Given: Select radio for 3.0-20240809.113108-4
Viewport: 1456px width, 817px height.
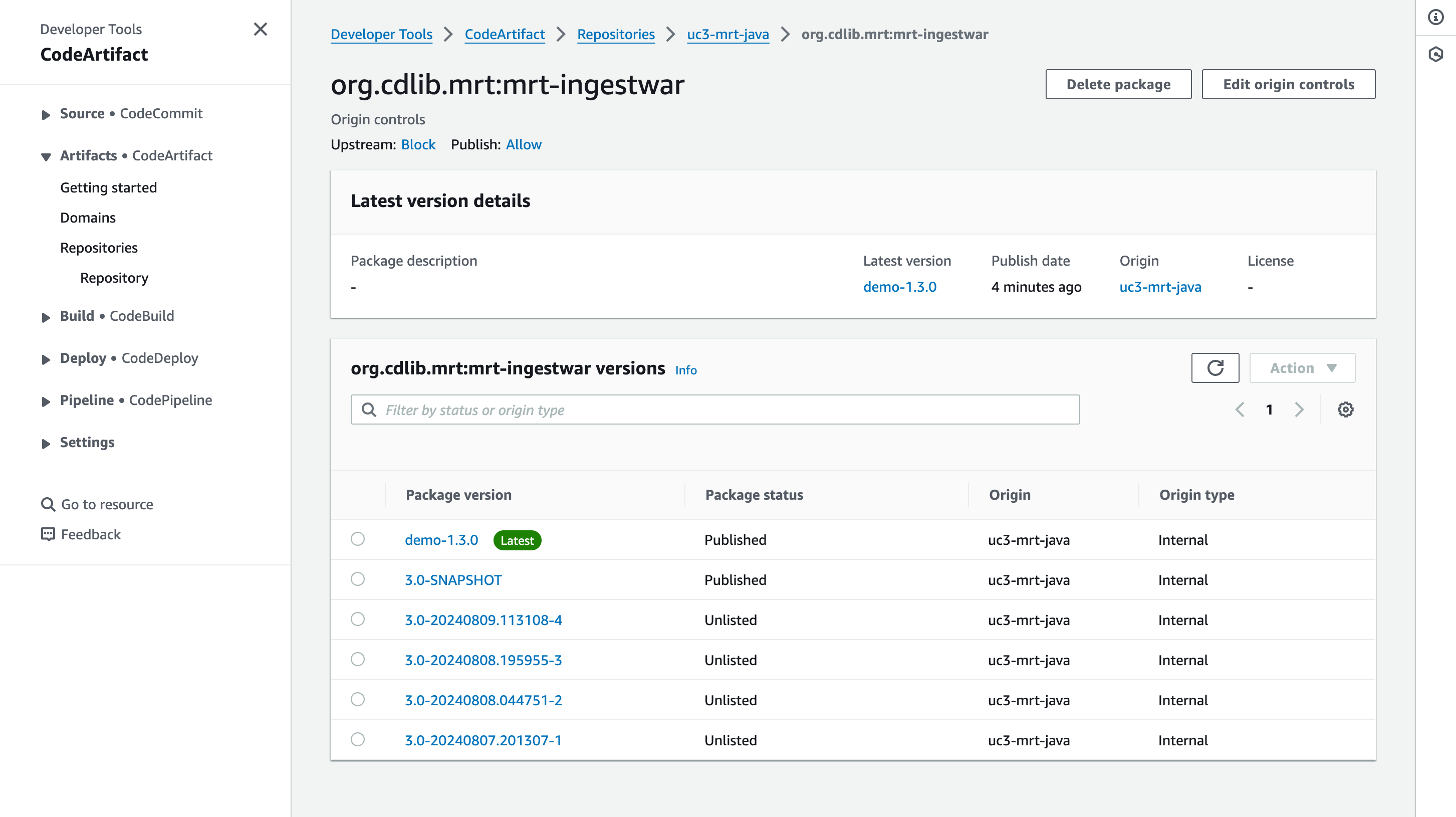Looking at the screenshot, I should pos(358,619).
